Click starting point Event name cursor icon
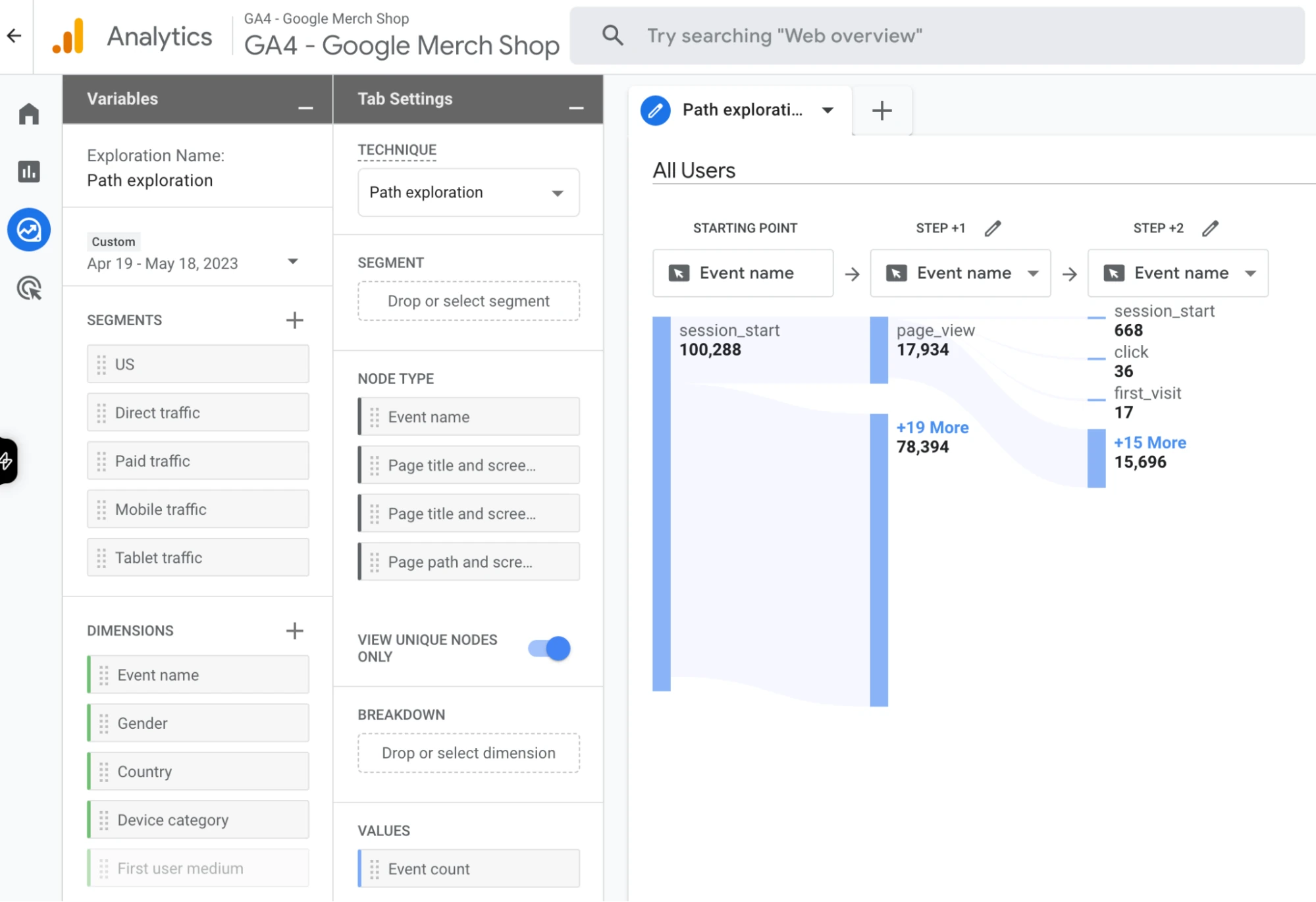Viewport: 1316px width, 902px height. click(679, 273)
